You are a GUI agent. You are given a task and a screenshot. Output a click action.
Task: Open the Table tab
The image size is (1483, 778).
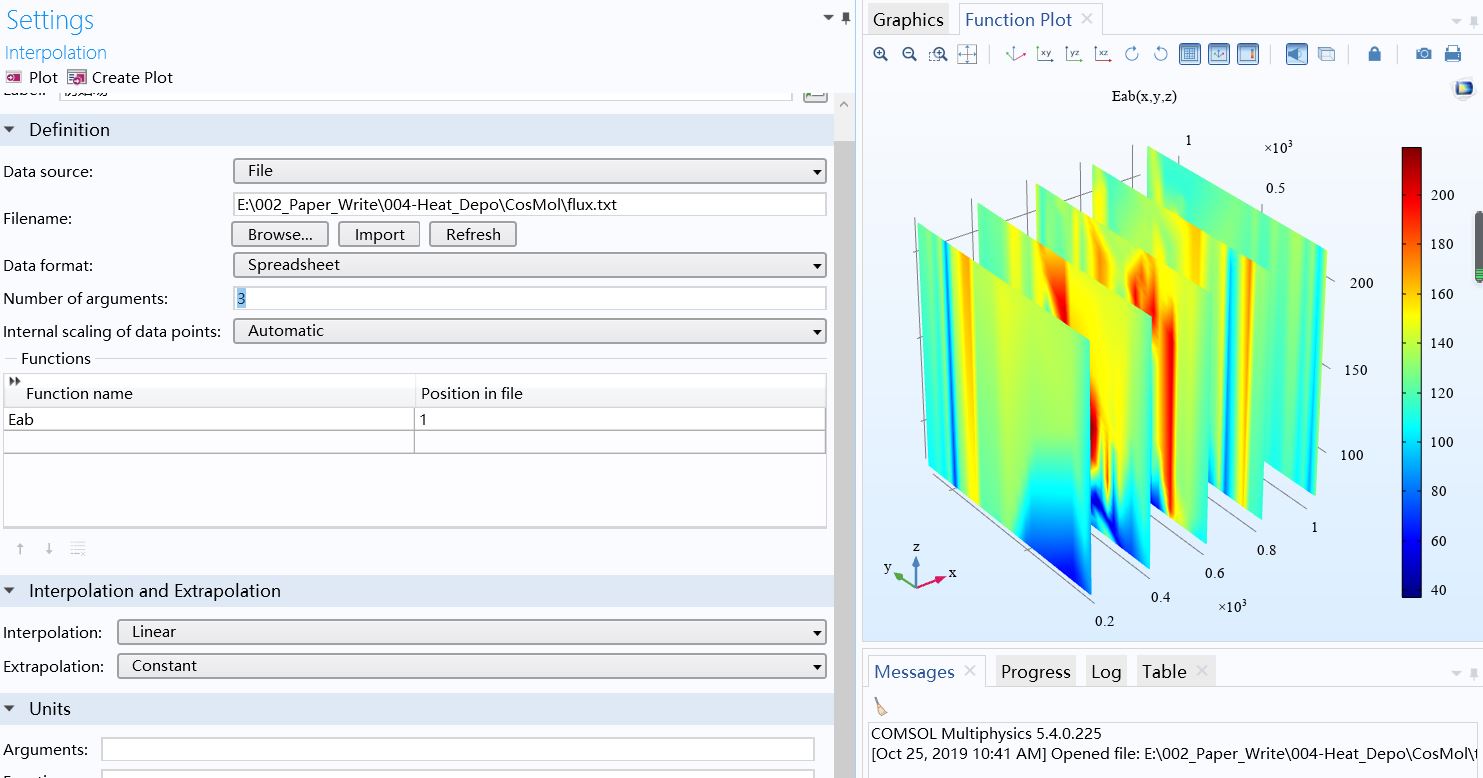point(1164,672)
